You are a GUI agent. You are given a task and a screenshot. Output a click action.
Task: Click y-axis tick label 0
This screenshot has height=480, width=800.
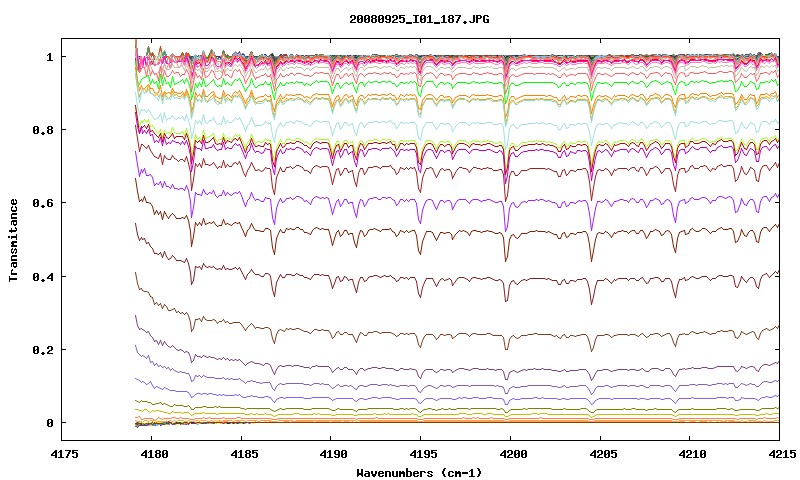tap(49, 423)
